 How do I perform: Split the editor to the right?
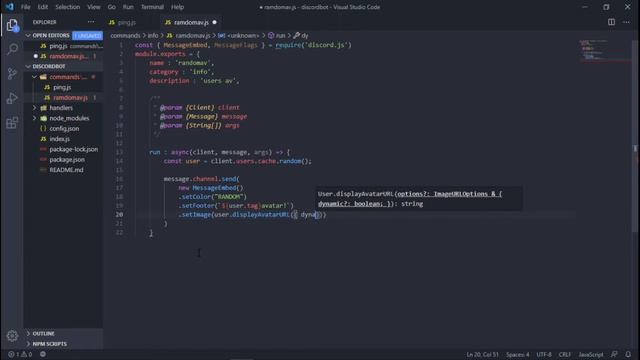[611, 22]
